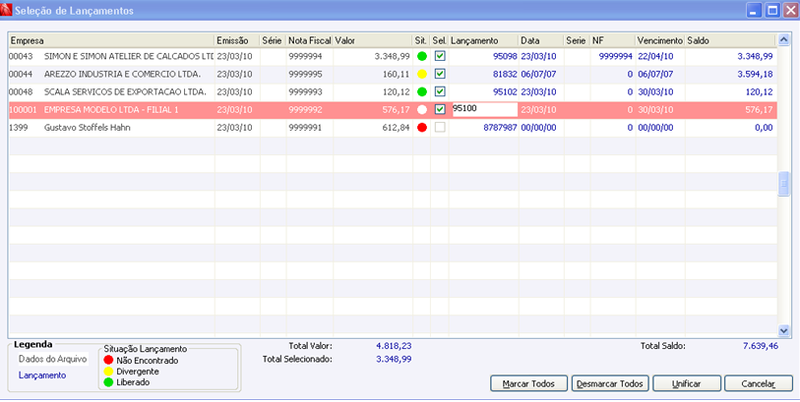Click the Unificar button
Viewport: 800px width, 402px height.
point(687,384)
